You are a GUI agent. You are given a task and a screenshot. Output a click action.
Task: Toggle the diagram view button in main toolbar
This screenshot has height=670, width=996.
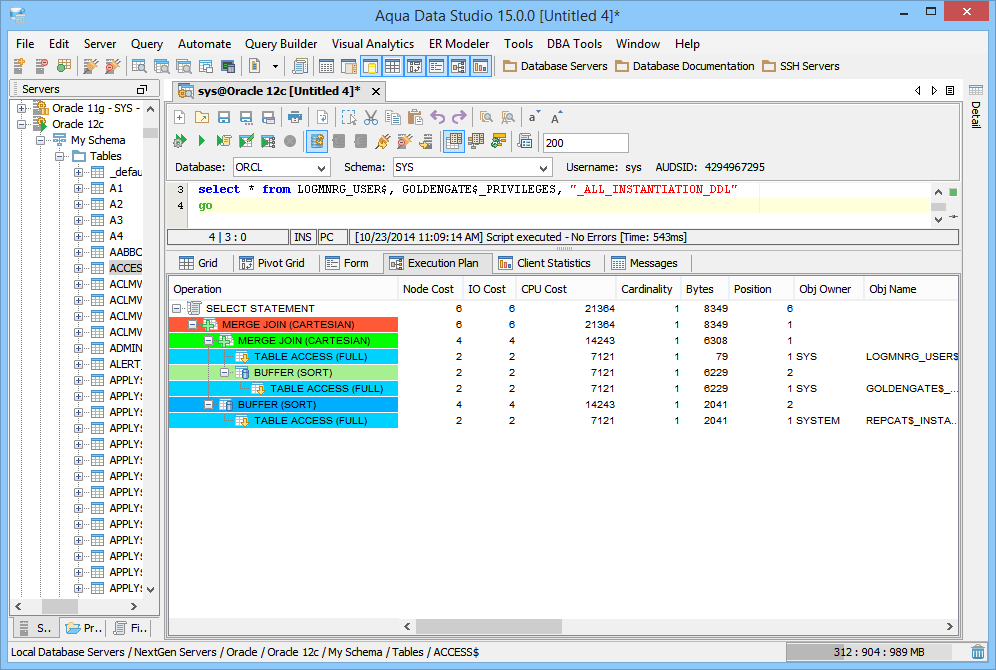[x=459, y=66]
